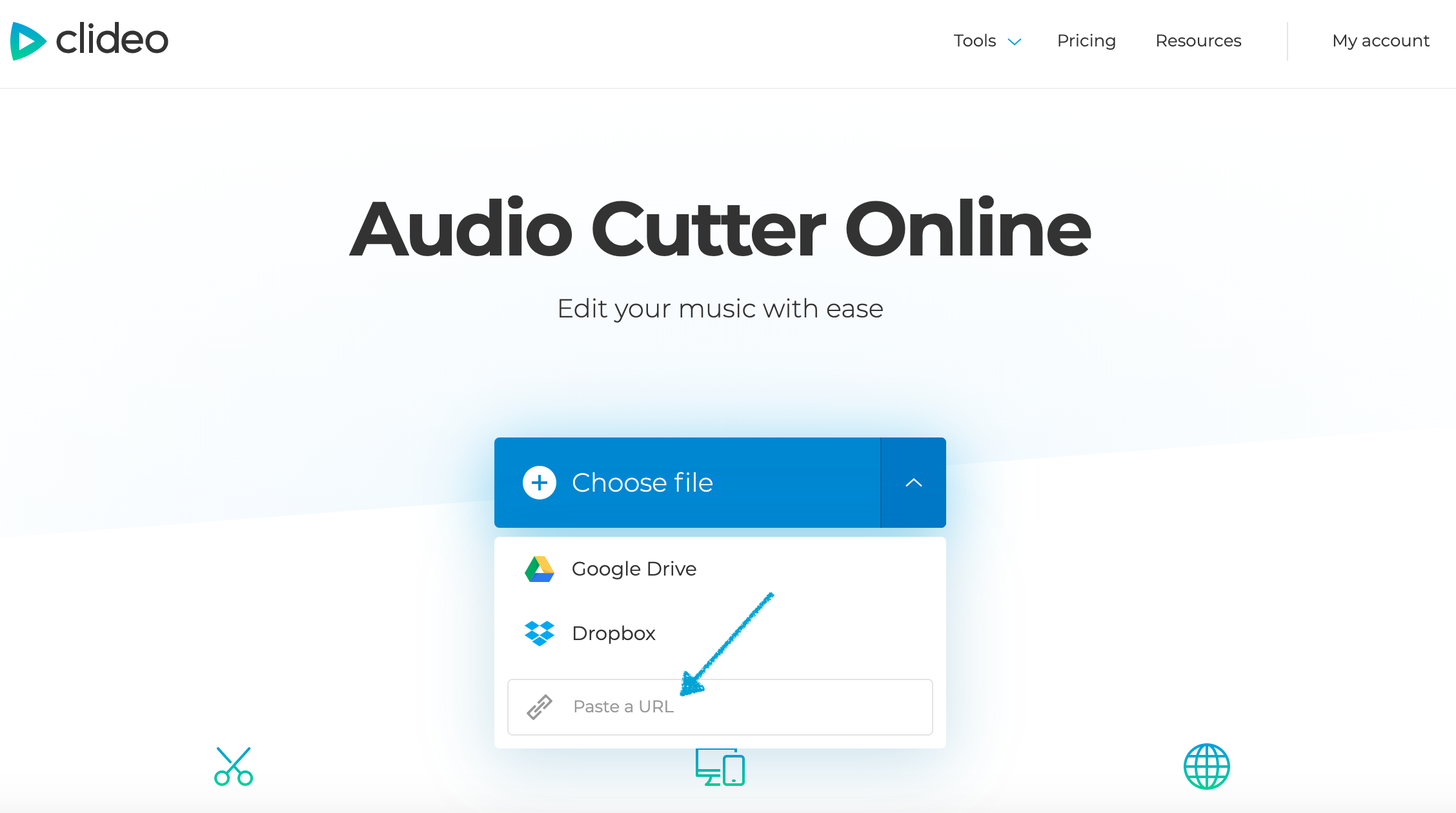Click My account link
This screenshot has width=1456, height=813.
tap(1380, 40)
